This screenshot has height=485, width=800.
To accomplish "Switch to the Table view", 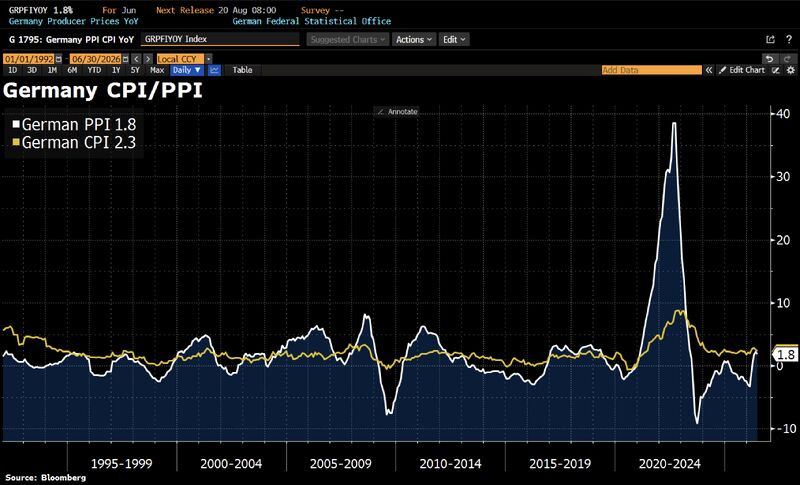I will click(242, 70).
